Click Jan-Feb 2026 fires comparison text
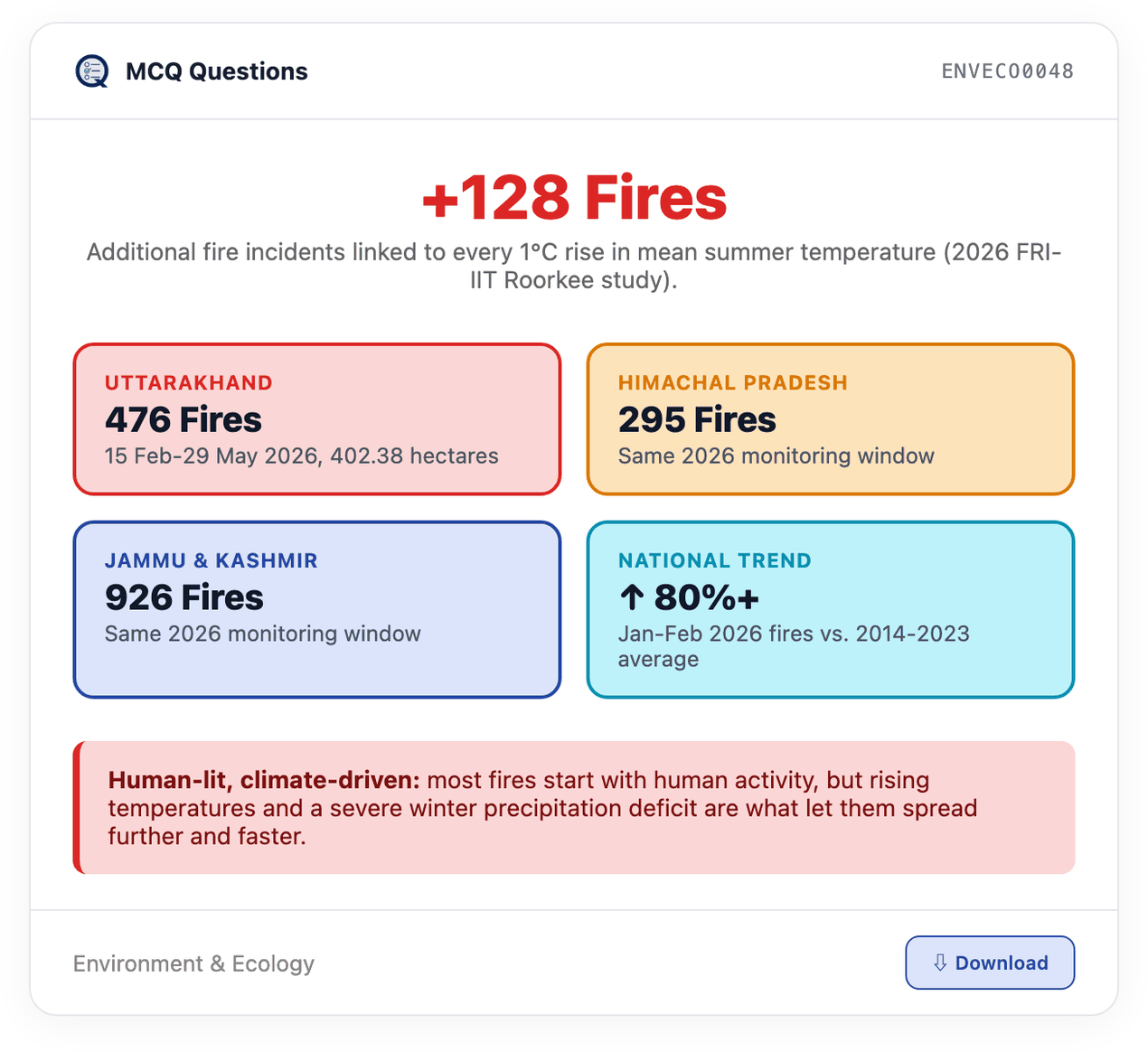The image size is (1148, 1052). tap(794, 646)
